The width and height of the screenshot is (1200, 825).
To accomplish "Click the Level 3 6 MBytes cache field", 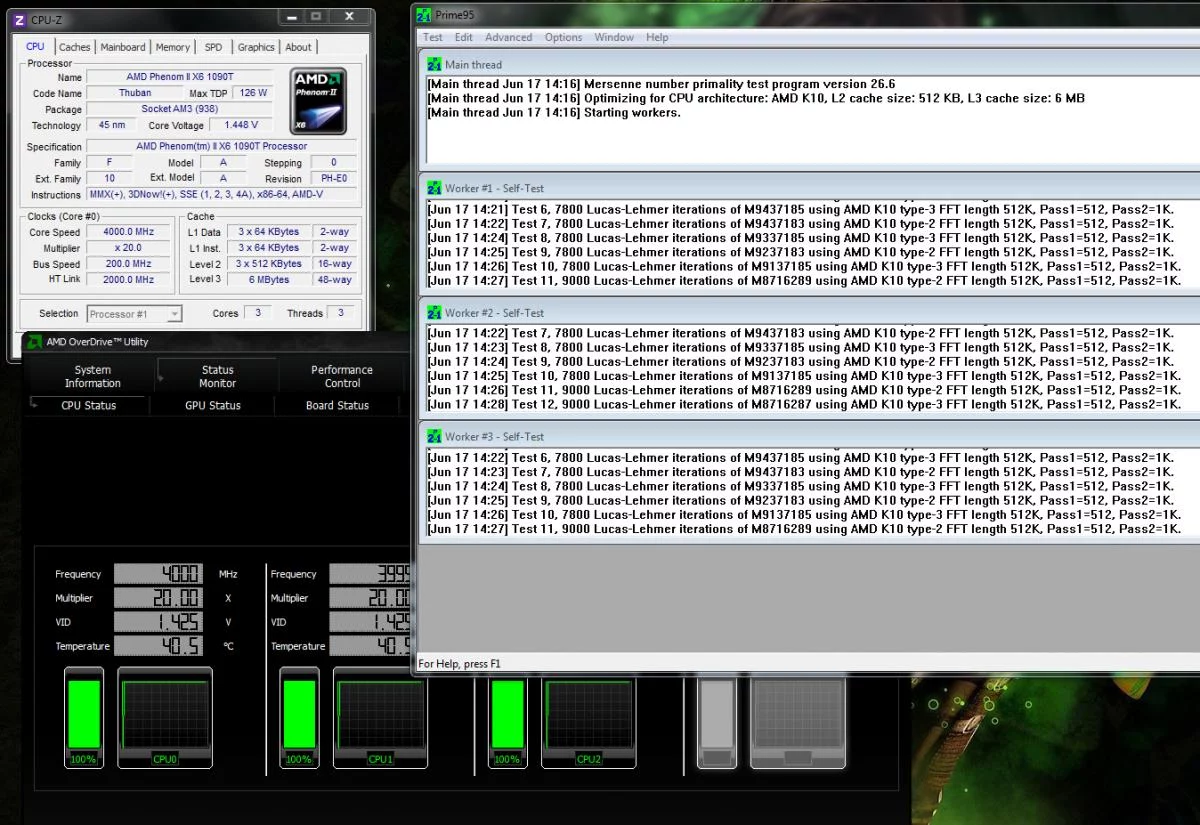I will coord(269,280).
